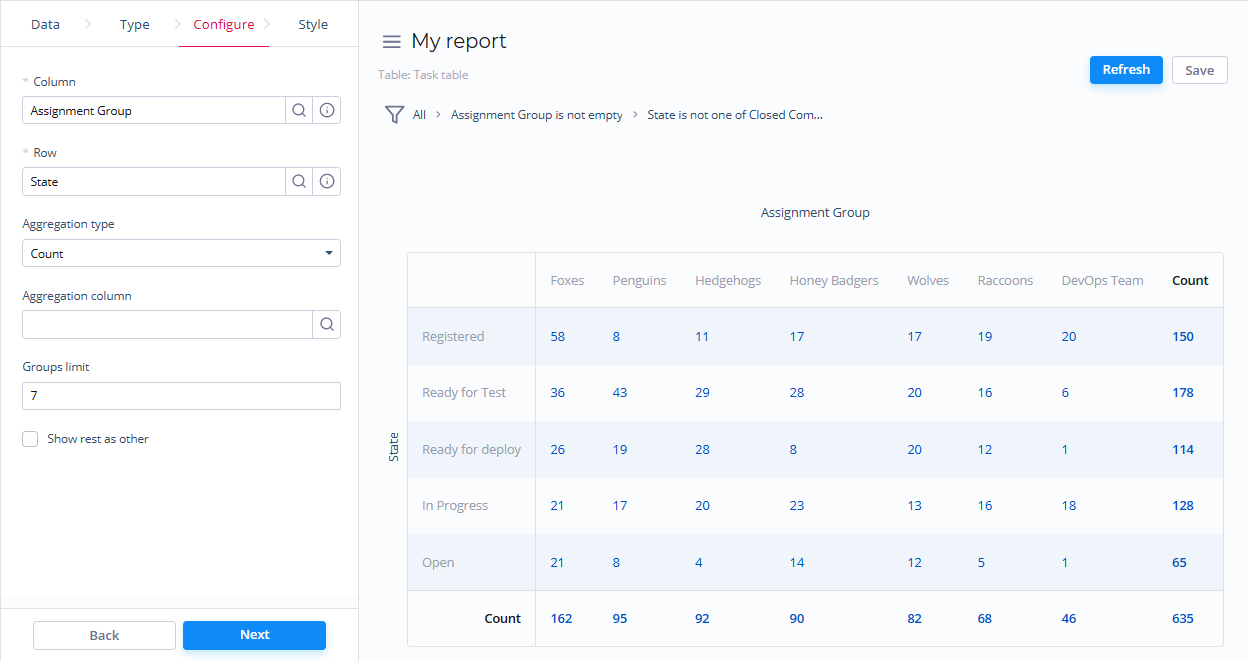Enable Show rest as other checkbox
Image resolution: width=1248 pixels, height=661 pixels.
pyautogui.click(x=31, y=439)
